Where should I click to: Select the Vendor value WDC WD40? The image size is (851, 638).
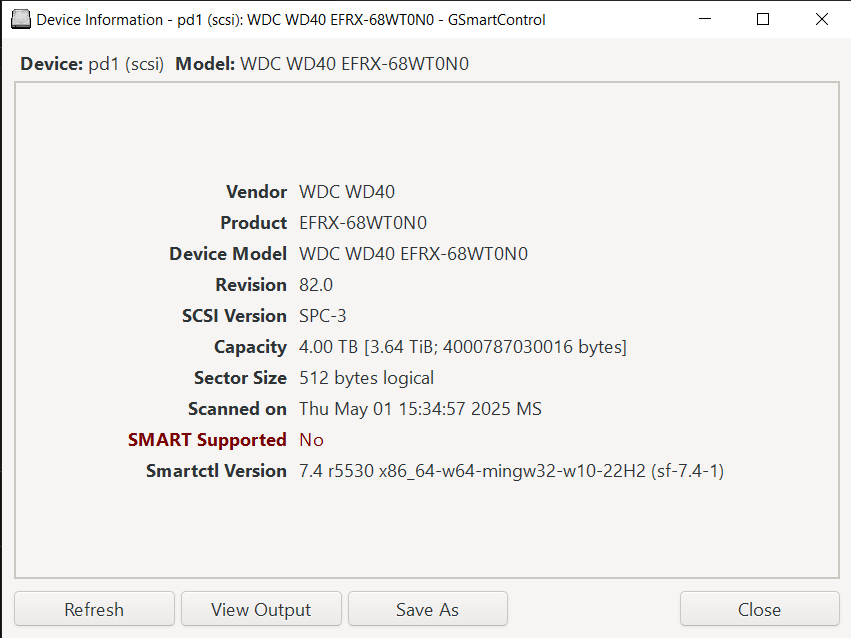point(347,192)
